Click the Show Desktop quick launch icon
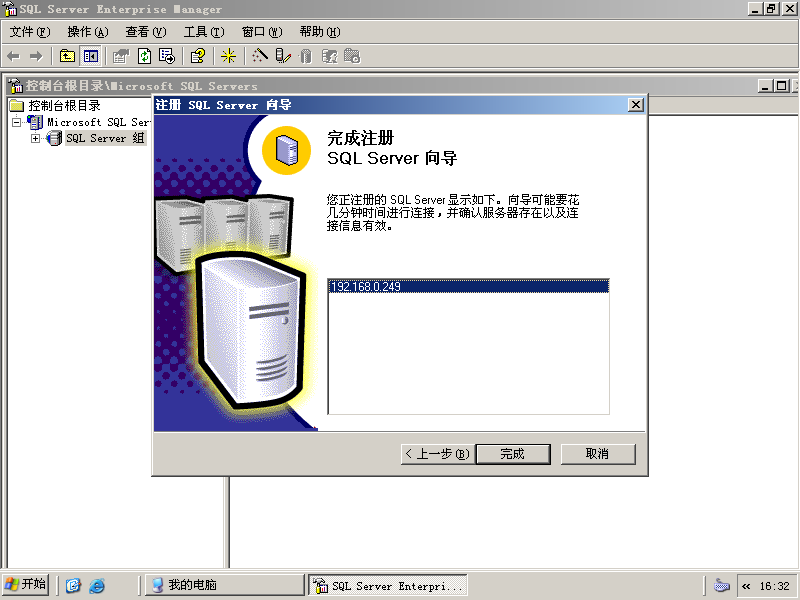Viewport: 800px width, 600px height. coord(73,585)
